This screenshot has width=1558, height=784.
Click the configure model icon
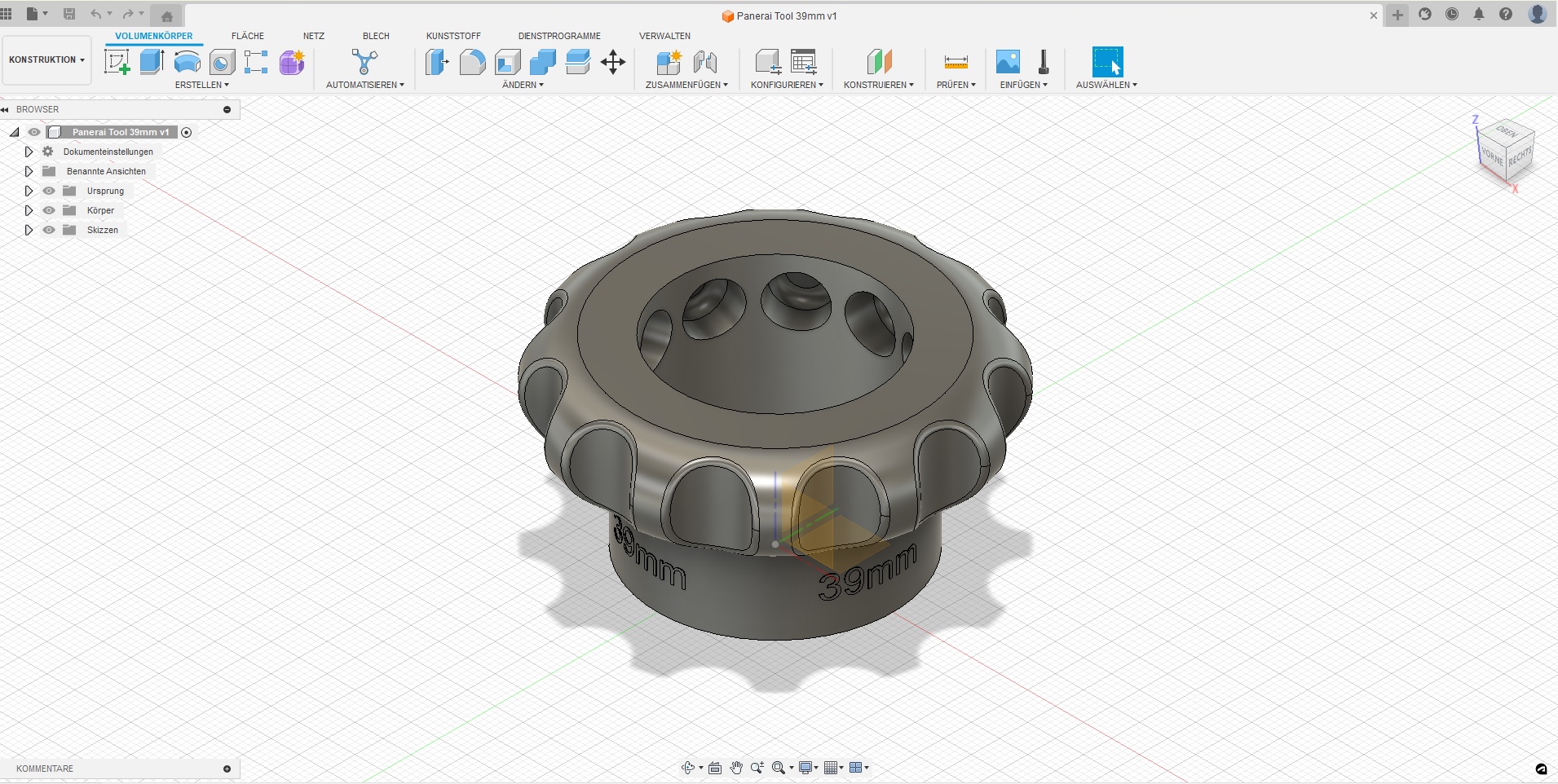tap(767, 62)
